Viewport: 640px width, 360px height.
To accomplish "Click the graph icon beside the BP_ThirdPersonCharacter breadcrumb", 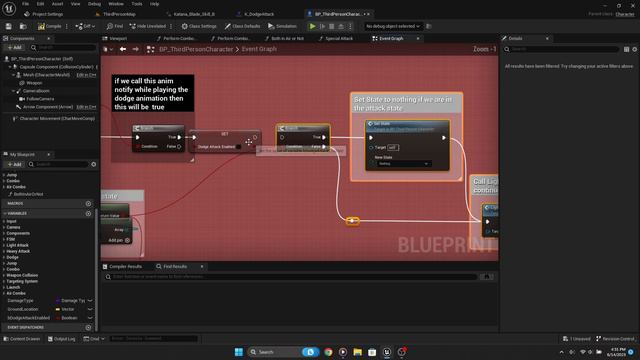I will [151, 49].
